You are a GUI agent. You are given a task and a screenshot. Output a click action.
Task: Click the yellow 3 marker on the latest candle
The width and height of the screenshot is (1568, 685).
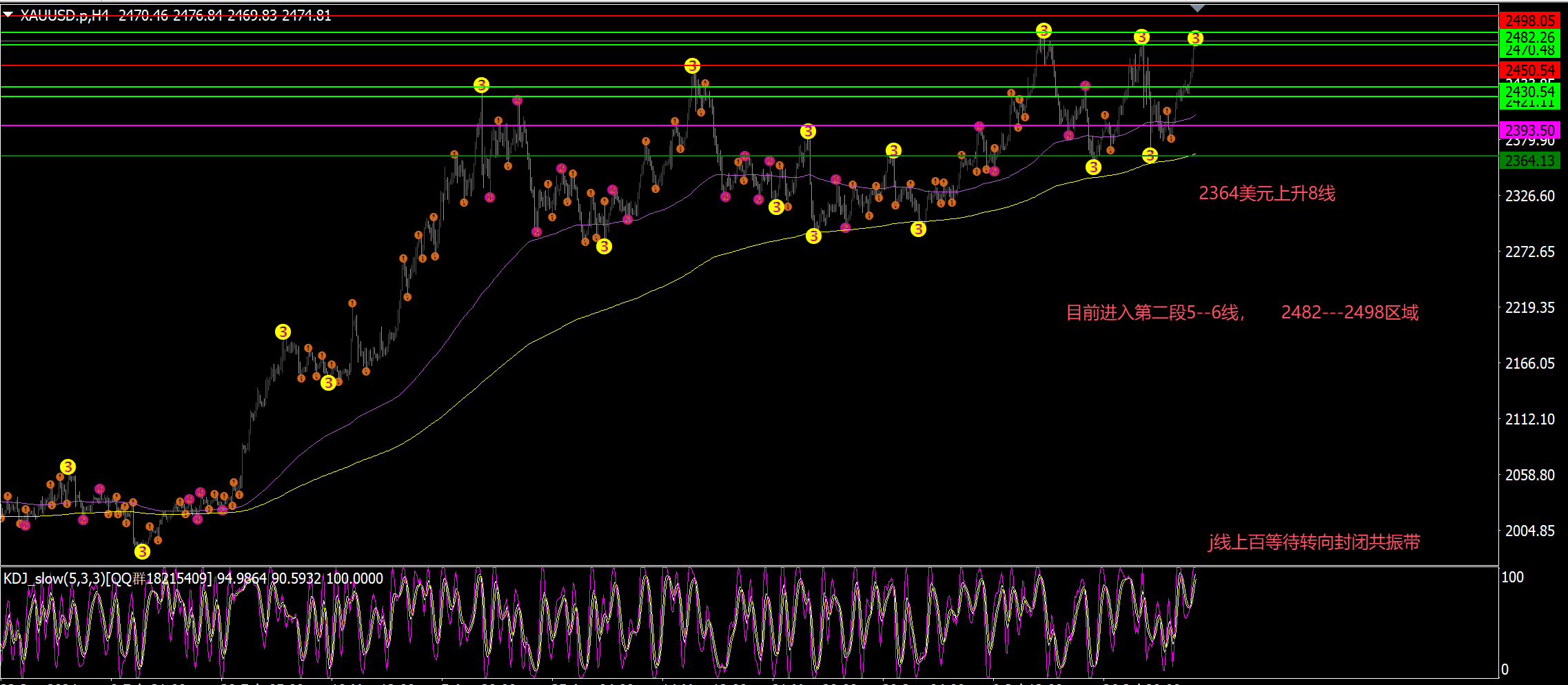click(x=1195, y=39)
